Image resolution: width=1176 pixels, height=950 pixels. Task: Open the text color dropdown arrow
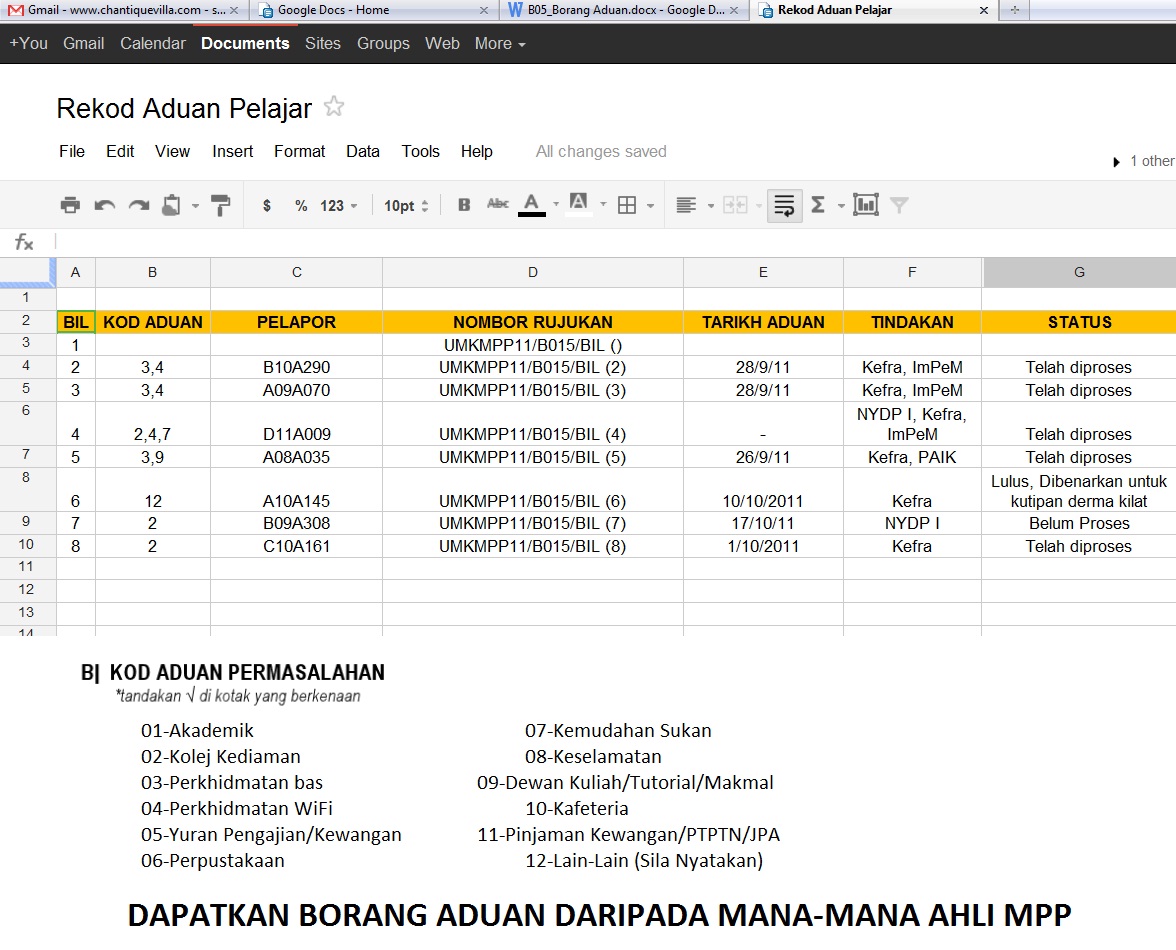pos(554,204)
